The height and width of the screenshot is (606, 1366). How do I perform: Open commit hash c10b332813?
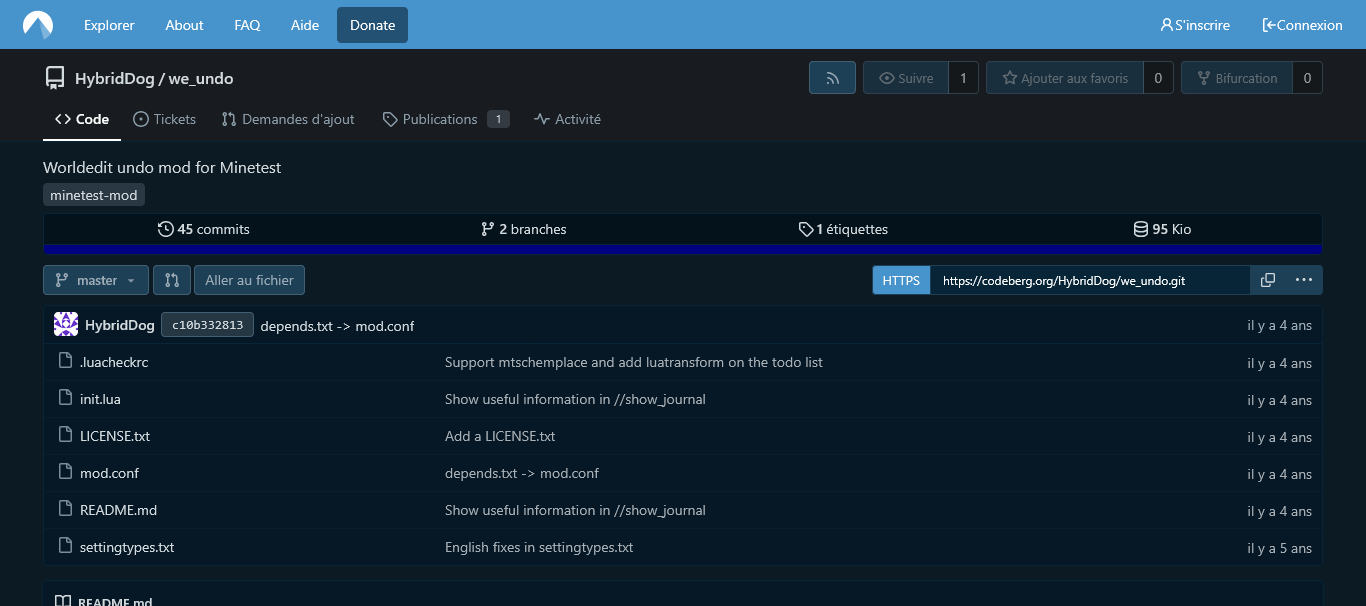coord(207,325)
